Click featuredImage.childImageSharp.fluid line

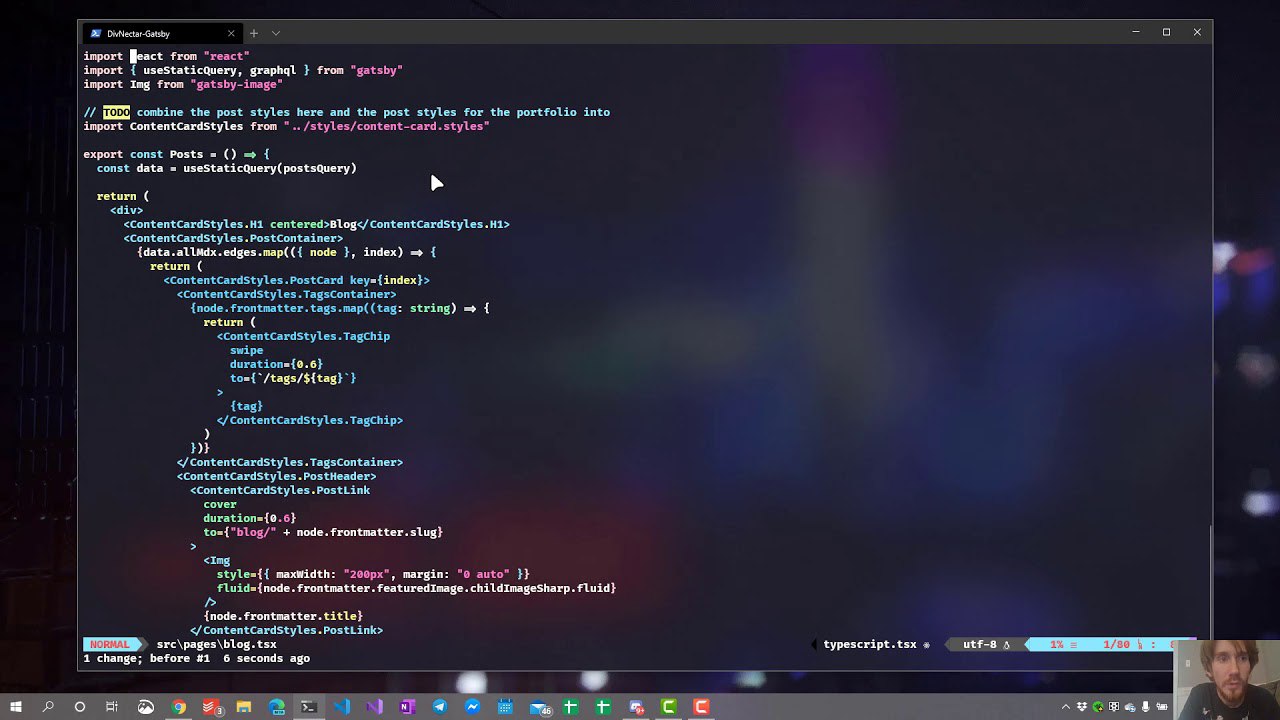coord(416,588)
